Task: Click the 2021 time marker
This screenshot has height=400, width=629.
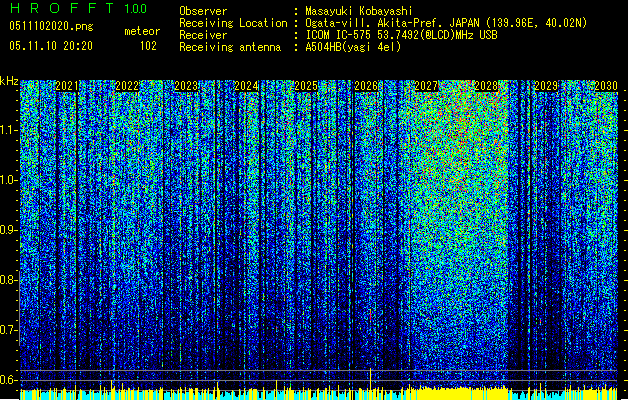Action: pyautogui.click(x=67, y=86)
